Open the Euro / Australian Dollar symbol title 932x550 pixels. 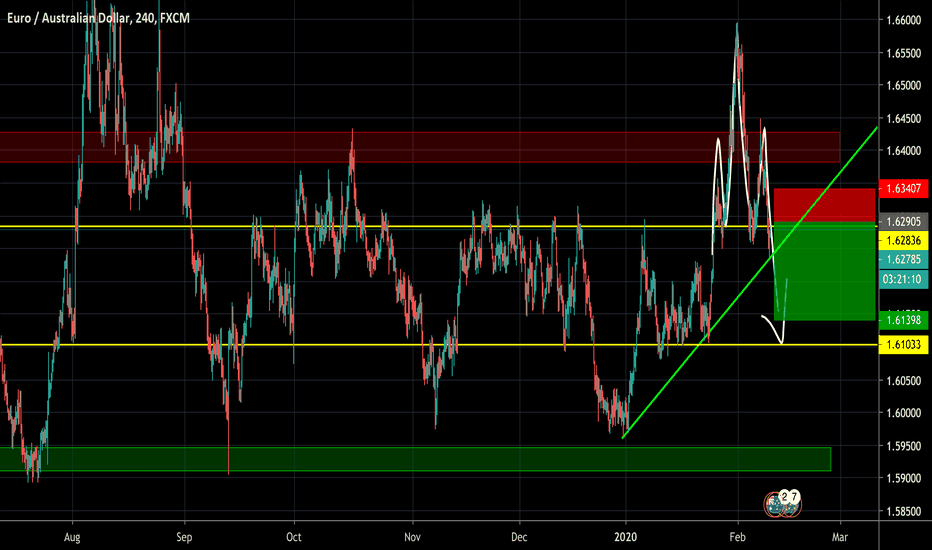[x=98, y=18]
